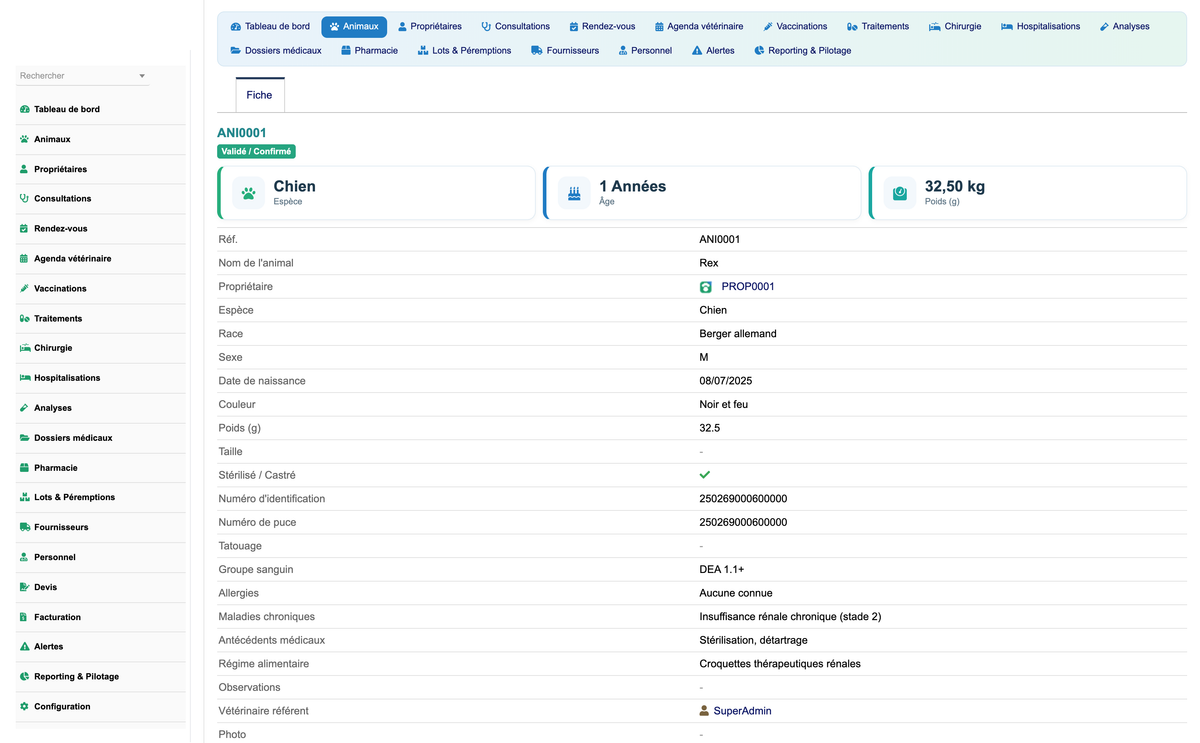Click the truck icon beside Fournisseurs in sidebar
This screenshot has width=1200, height=743.
(24, 527)
